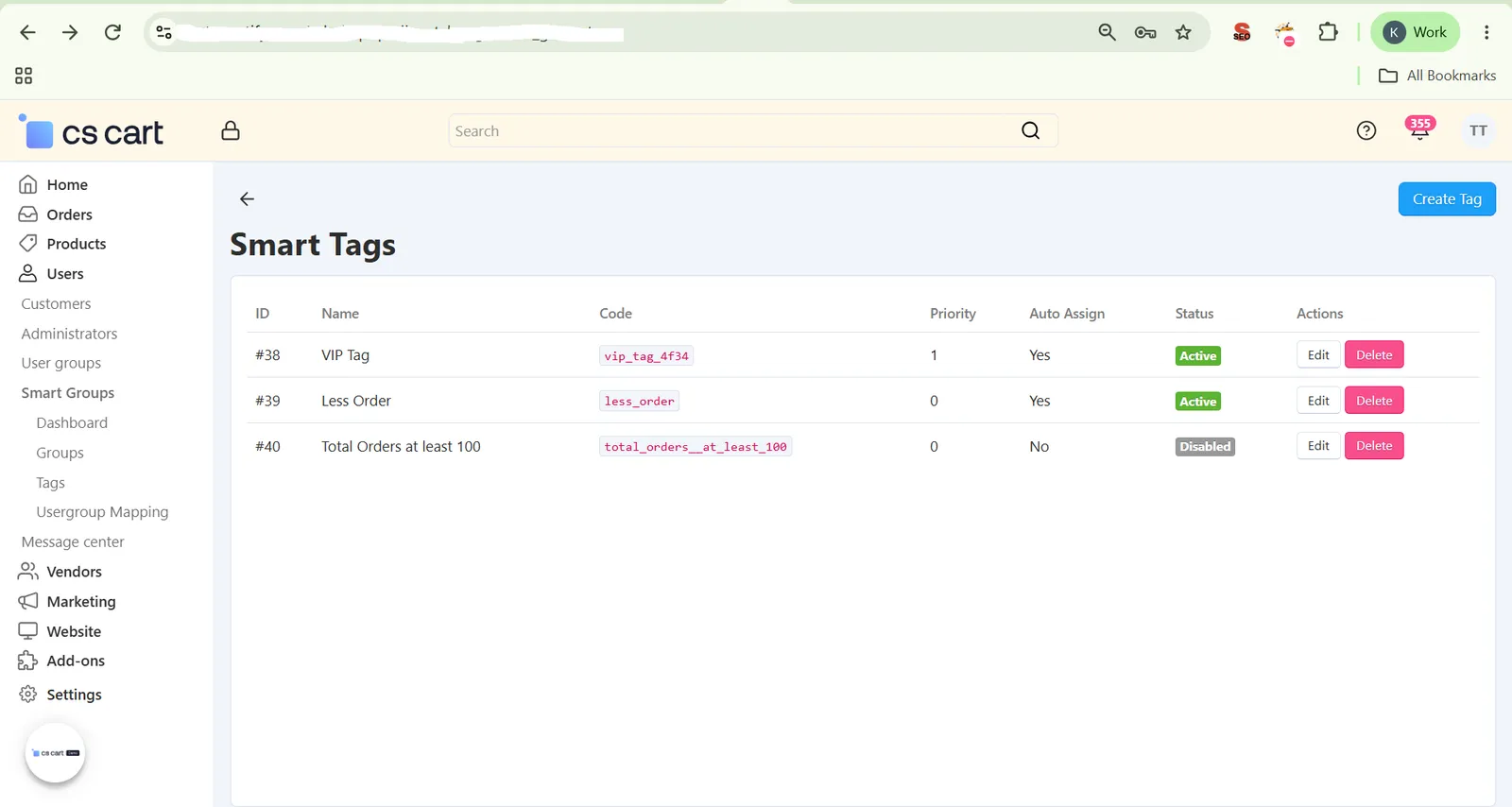Open the Chrome three-dot menu
The height and width of the screenshot is (807, 1512).
point(1486,32)
